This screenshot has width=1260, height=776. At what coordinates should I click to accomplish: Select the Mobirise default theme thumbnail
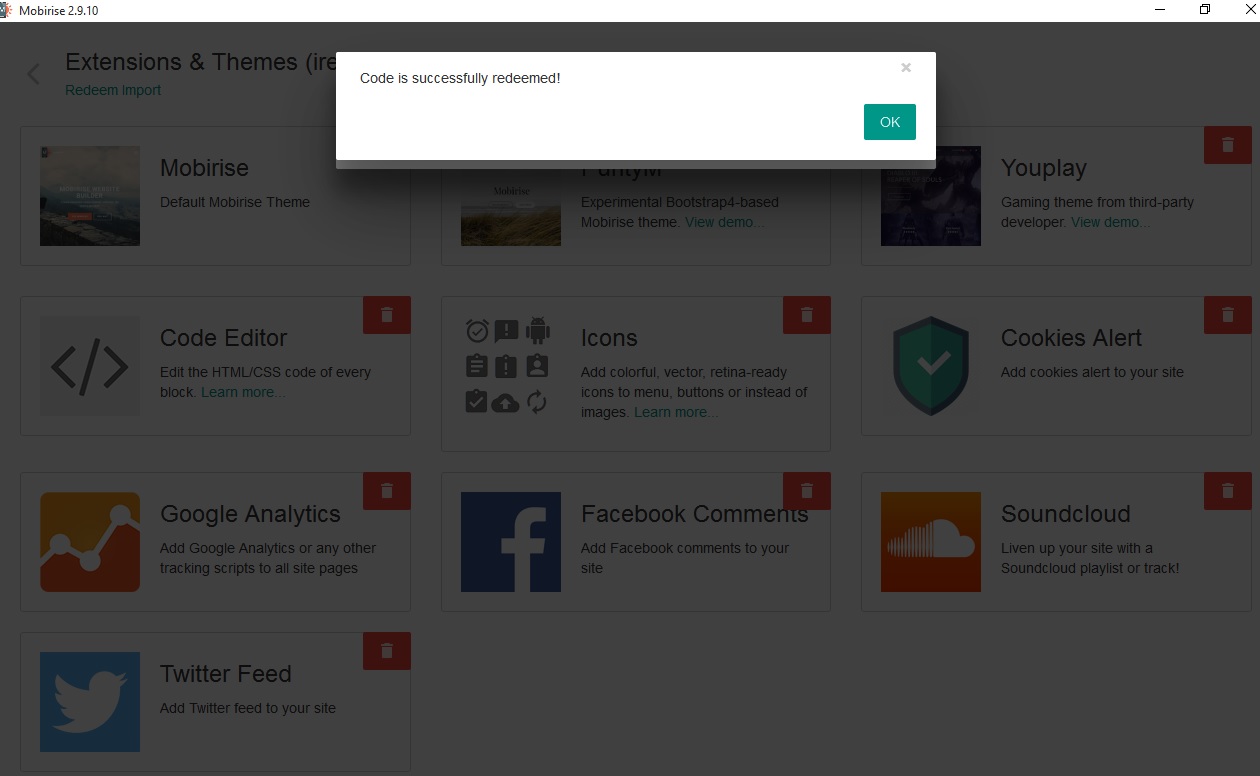tap(90, 196)
